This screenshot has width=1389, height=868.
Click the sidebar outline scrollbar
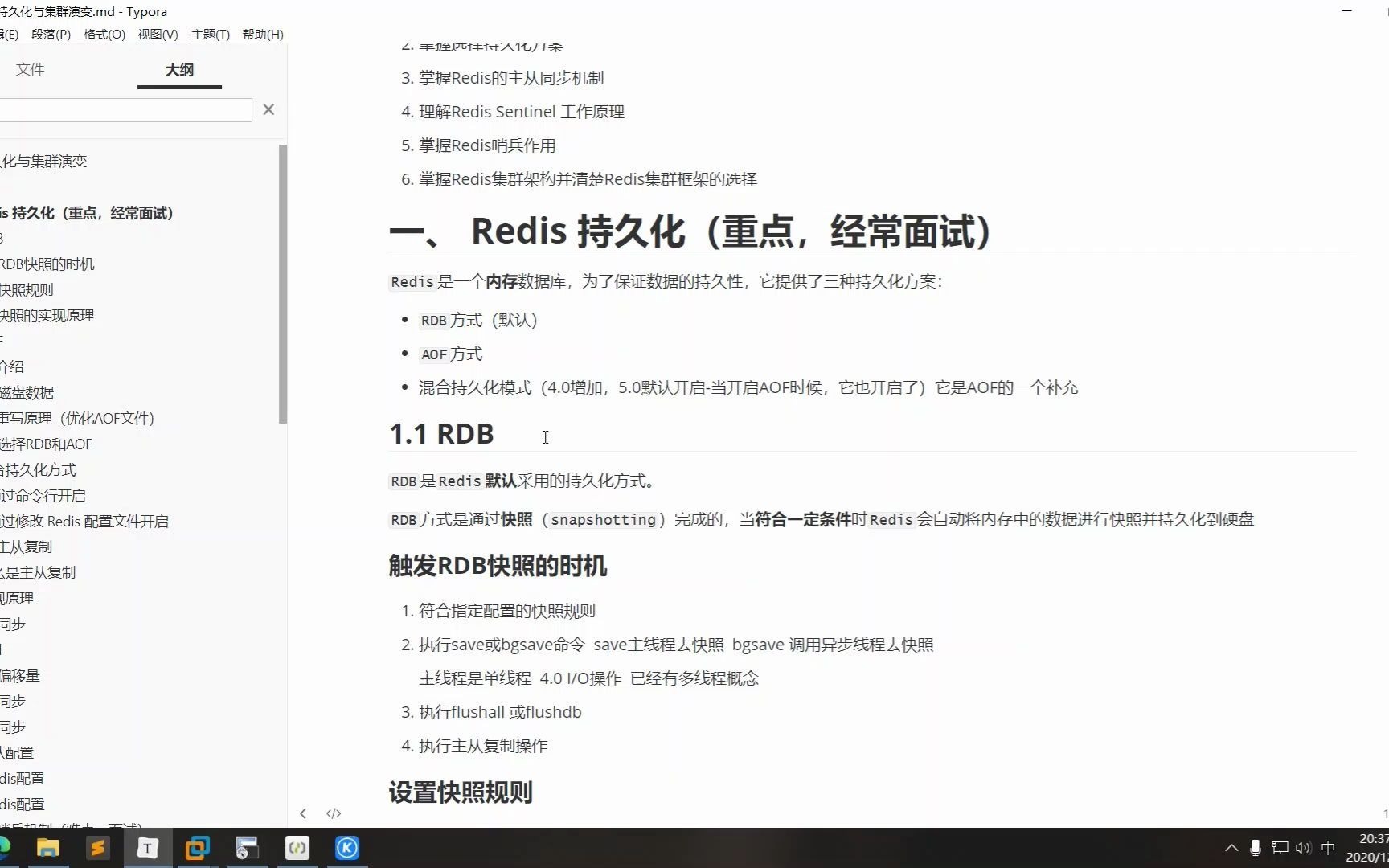pos(283,284)
